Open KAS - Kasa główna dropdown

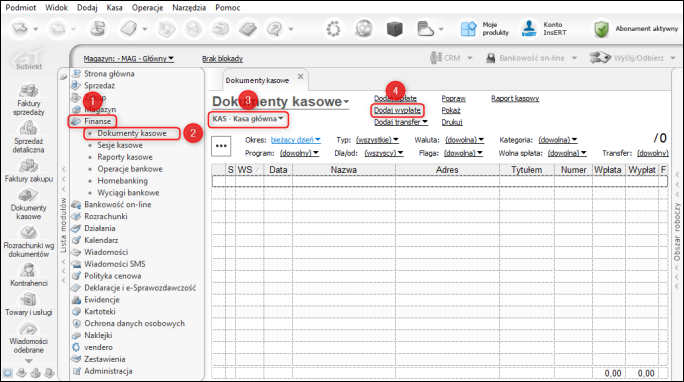(248, 119)
